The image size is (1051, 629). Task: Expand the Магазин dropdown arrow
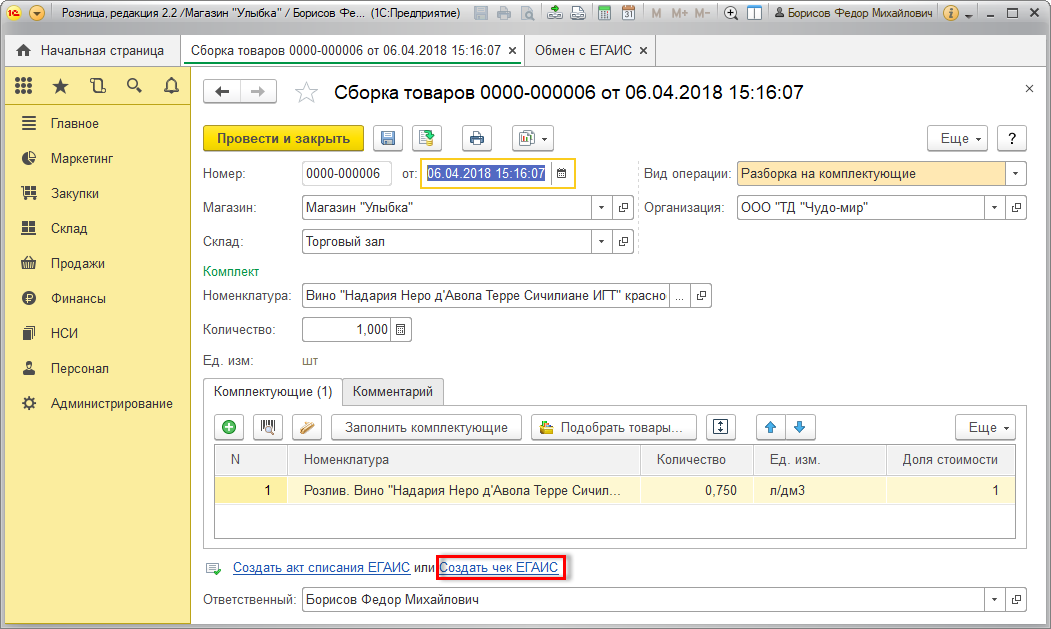pos(601,208)
